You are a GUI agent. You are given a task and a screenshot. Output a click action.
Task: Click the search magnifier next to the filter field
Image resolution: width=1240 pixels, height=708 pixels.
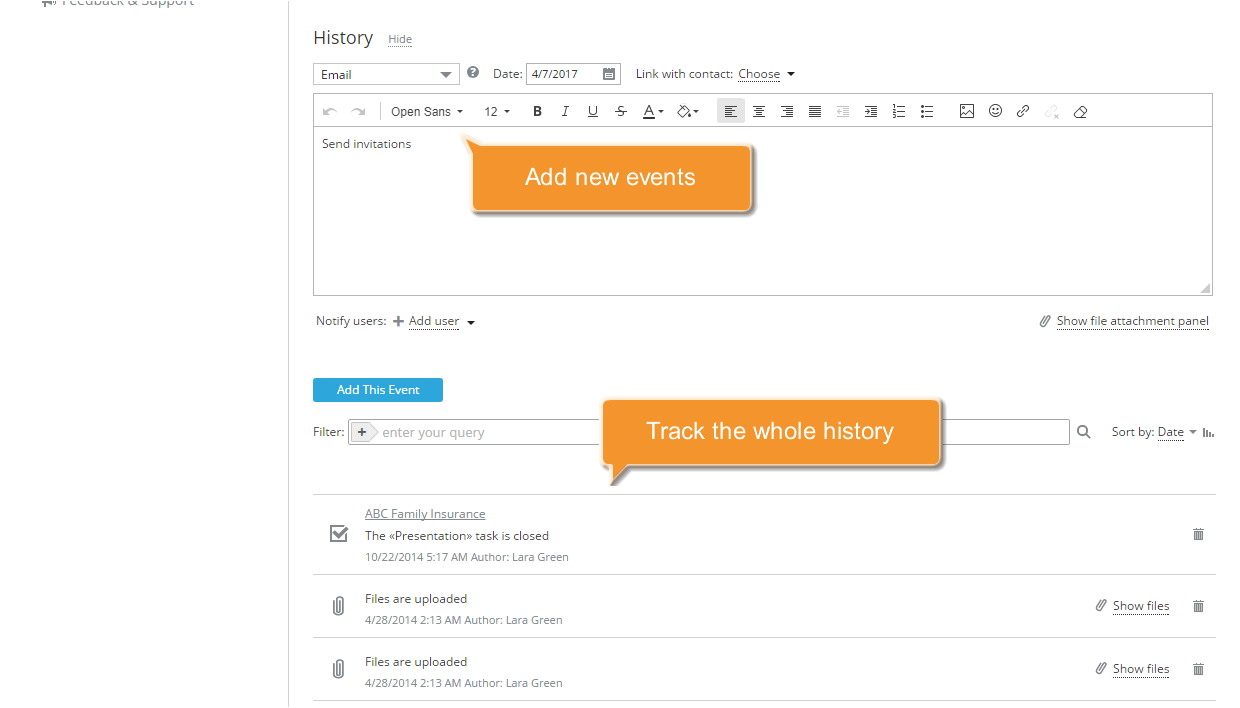[1084, 431]
